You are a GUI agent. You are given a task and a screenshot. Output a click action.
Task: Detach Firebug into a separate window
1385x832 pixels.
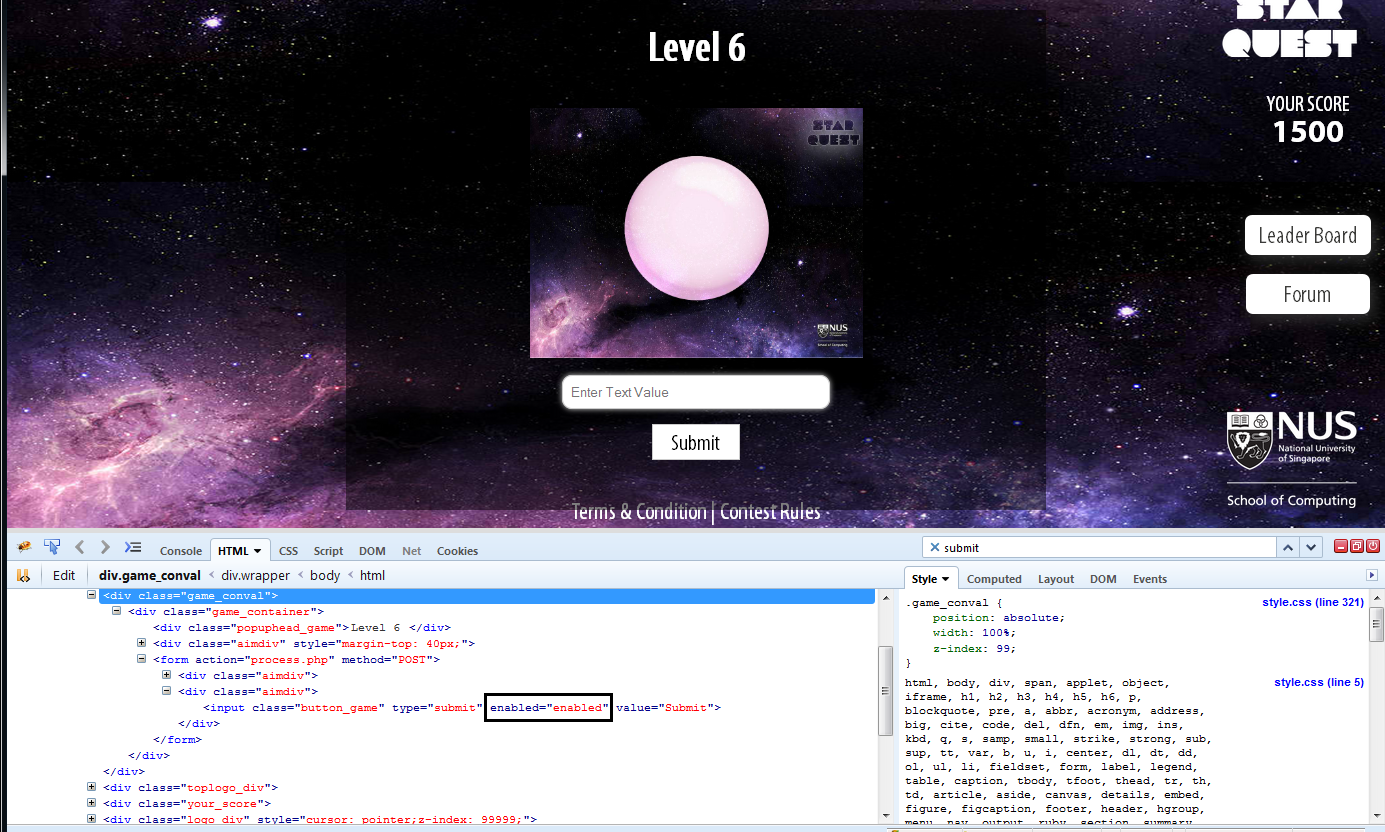[x=1357, y=546]
